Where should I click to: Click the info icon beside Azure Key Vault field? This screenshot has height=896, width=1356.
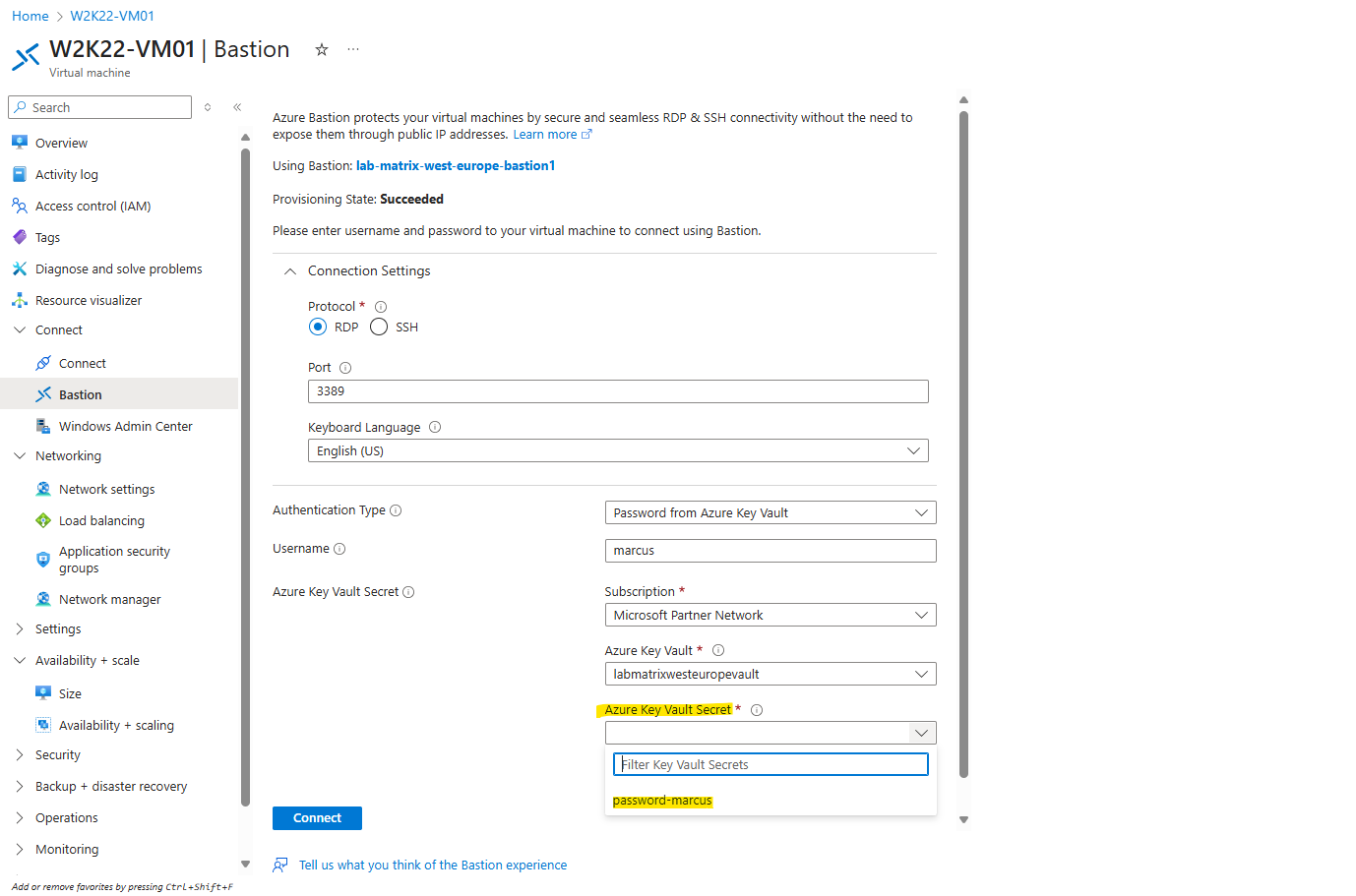click(x=718, y=650)
